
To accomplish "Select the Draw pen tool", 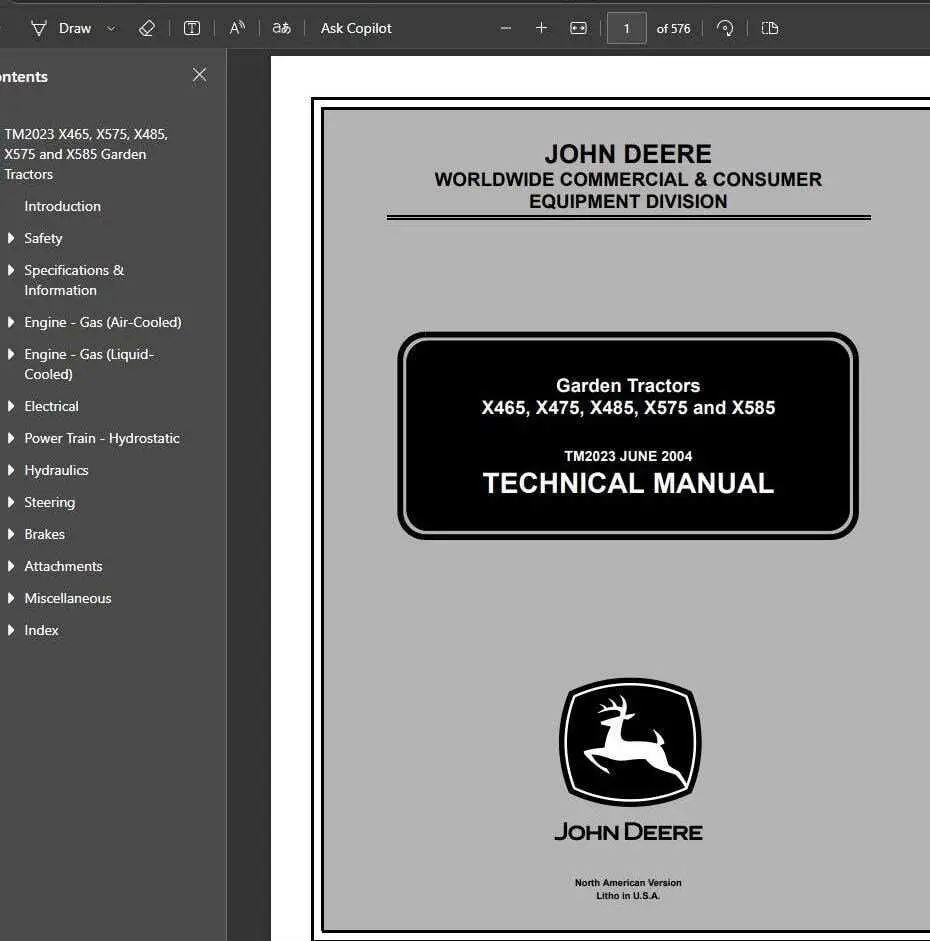I will pos(61,28).
